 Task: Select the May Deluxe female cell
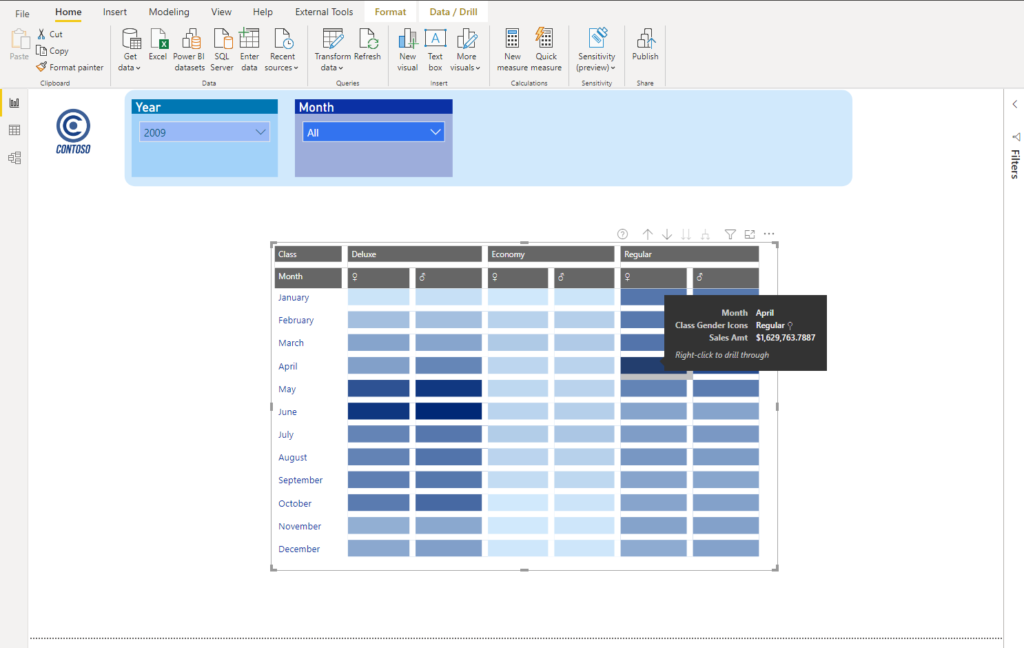coord(378,388)
